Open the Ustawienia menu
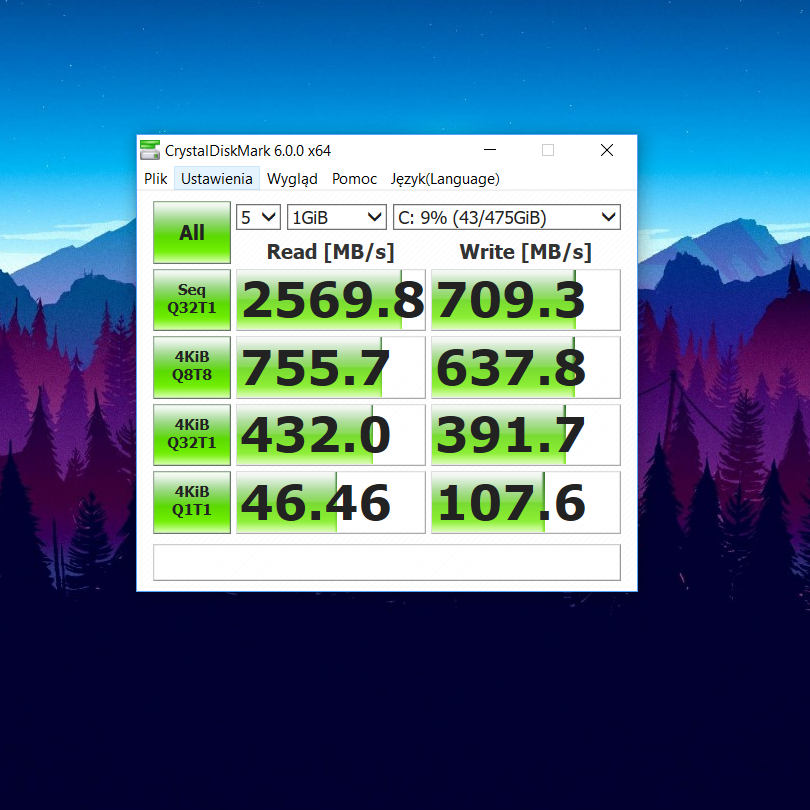The height and width of the screenshot is (810, 810). coord(217,179)
